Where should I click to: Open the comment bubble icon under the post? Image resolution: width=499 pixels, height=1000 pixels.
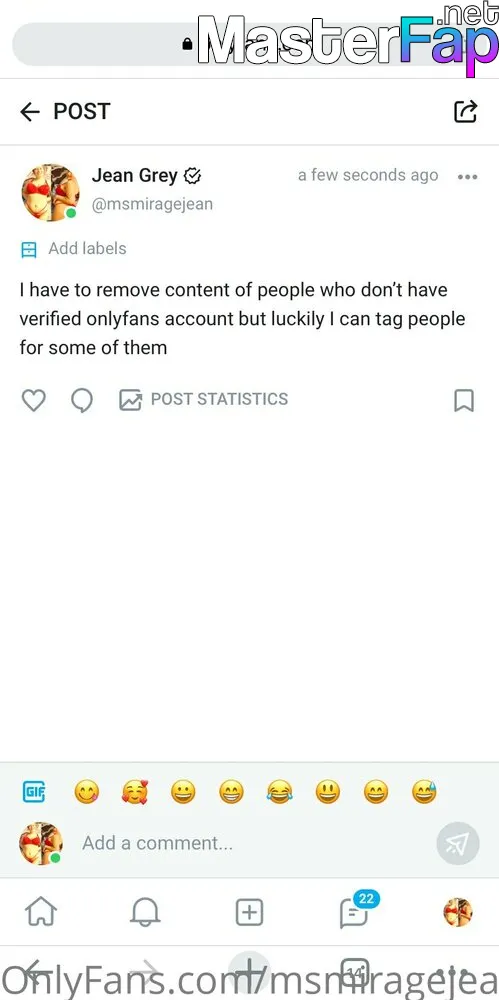click(82, 401)
